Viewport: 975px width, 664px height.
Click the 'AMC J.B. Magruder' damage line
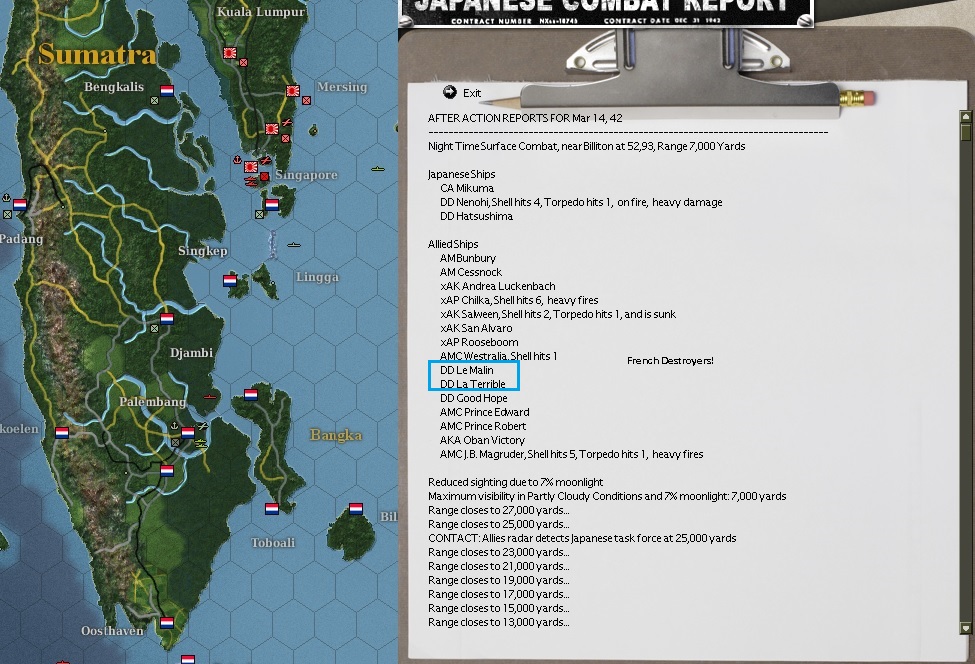point(571,454)
